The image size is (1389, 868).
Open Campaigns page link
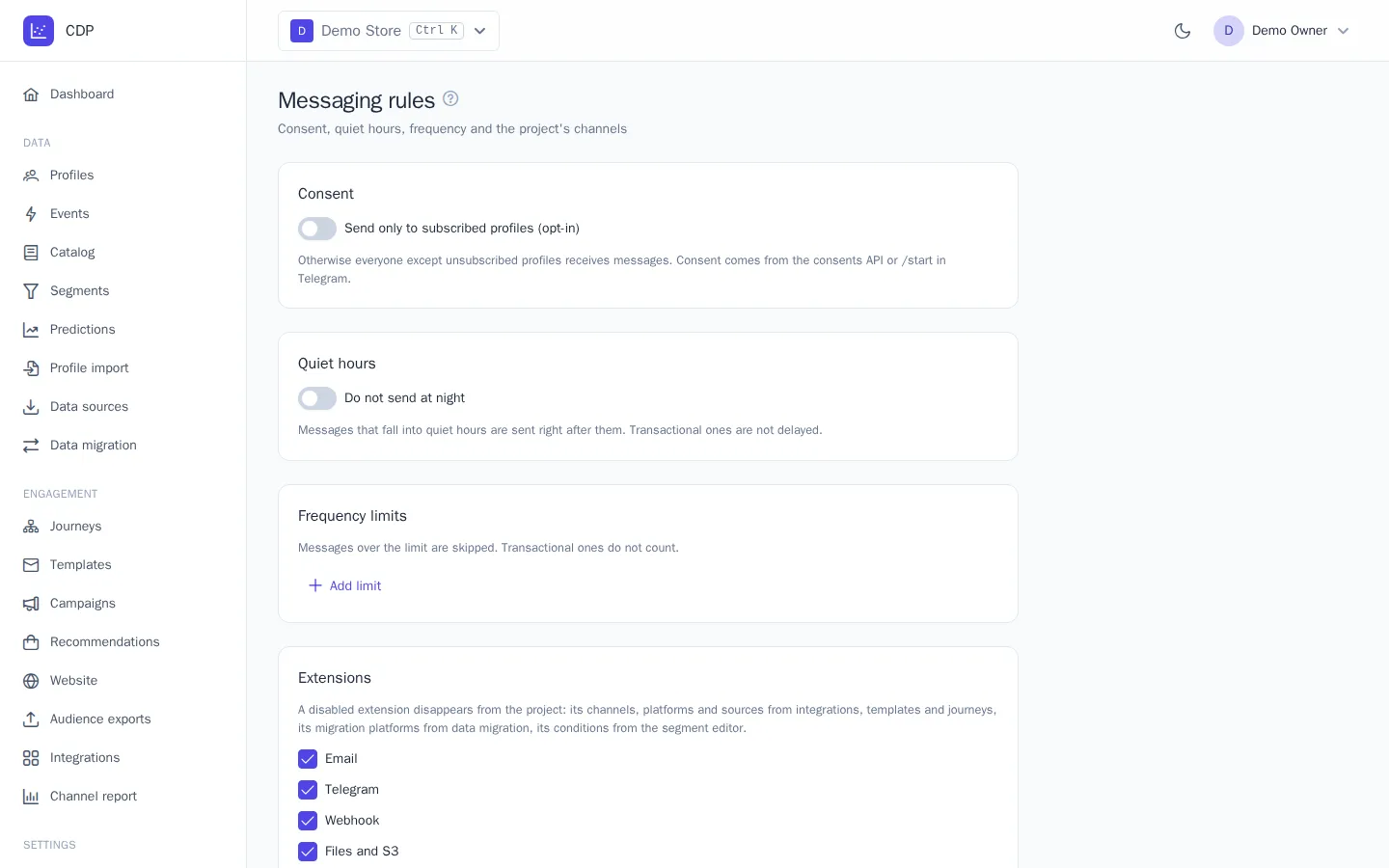click(123, 604)
